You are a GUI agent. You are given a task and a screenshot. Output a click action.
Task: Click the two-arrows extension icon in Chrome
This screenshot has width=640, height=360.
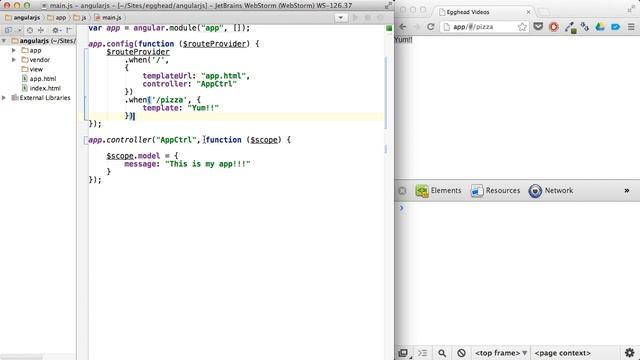click(585, 27)
